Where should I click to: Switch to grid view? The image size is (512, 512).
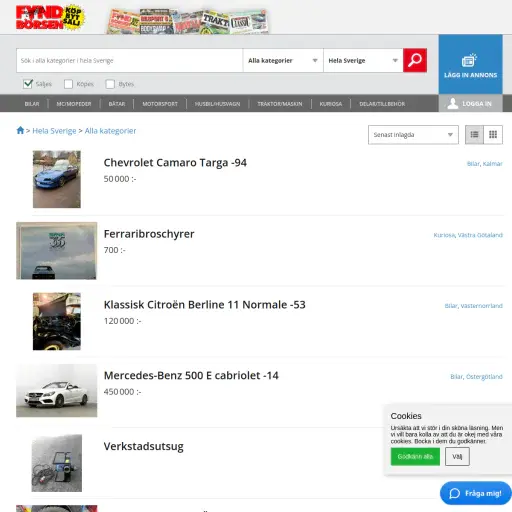493,135
